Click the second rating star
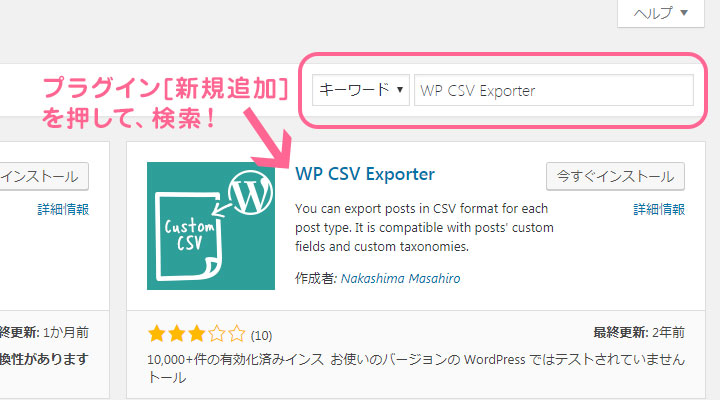This screenshot has height=400, width=720. (x=176, y=334)
